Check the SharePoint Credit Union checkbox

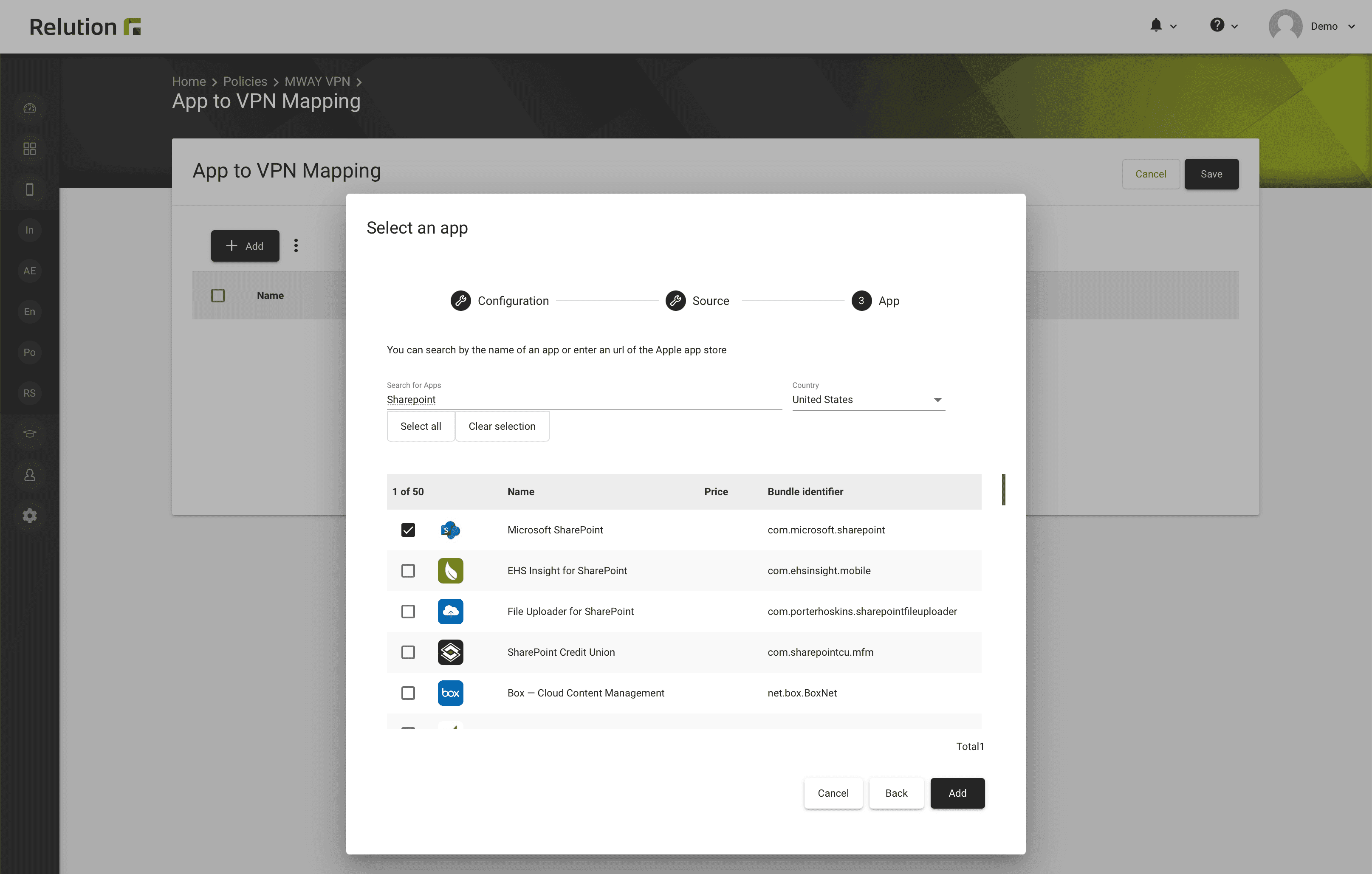pos(408,652)
